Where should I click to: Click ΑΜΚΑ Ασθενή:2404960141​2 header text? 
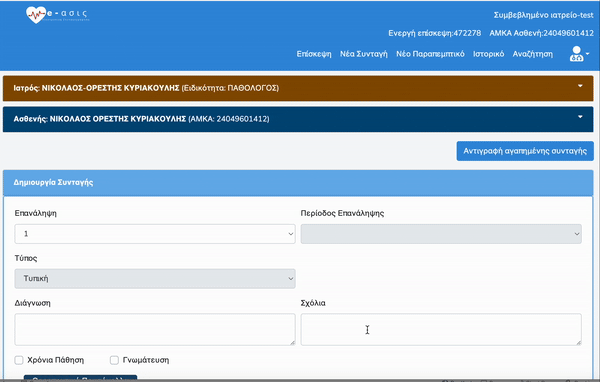[541, 33]
